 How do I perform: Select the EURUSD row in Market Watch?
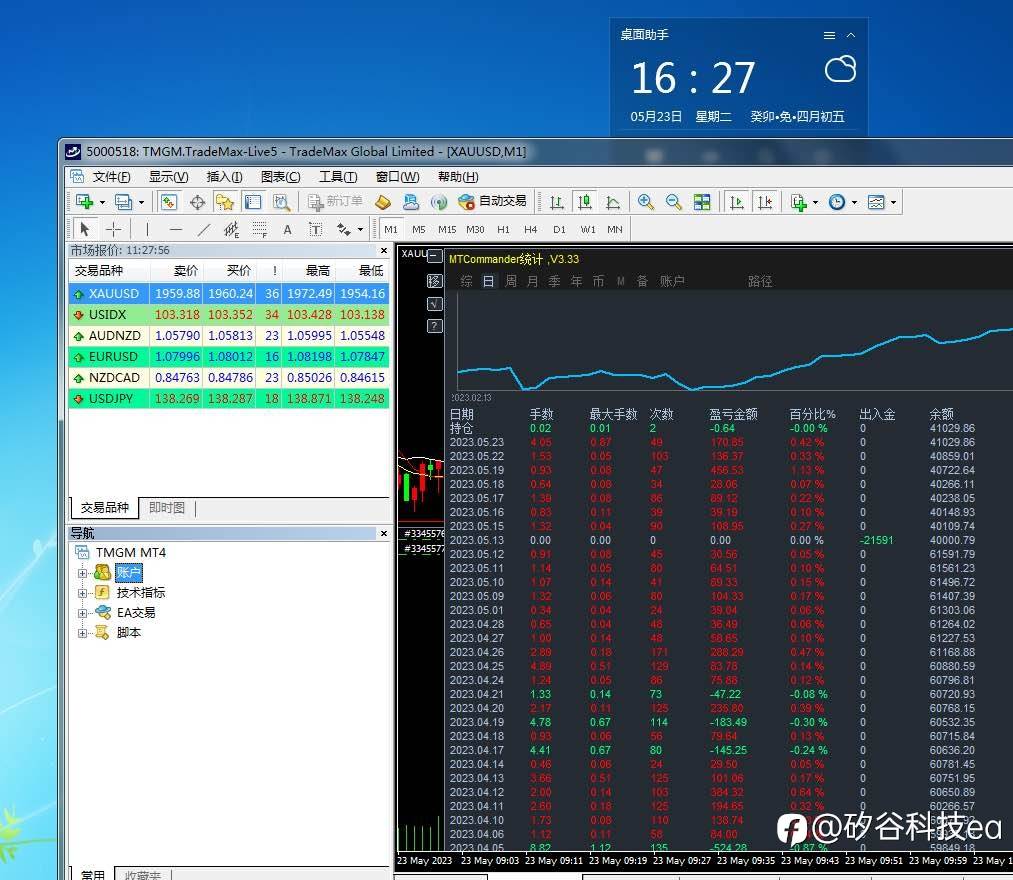(x=229, y=357)
